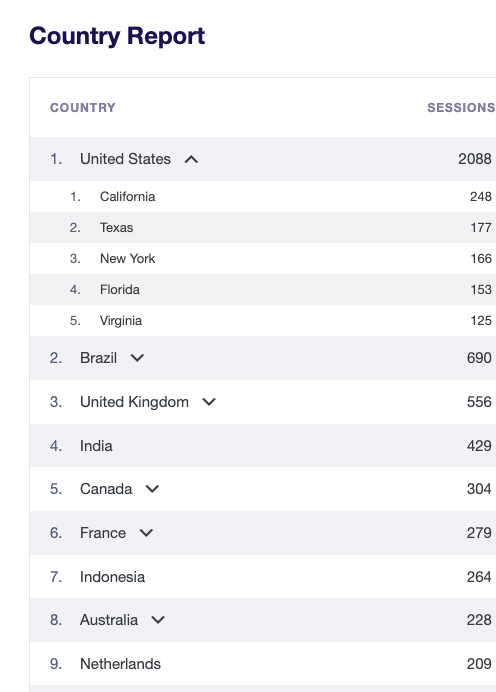
Task: Select the Virginia sub-row
Action: [263, 320]
